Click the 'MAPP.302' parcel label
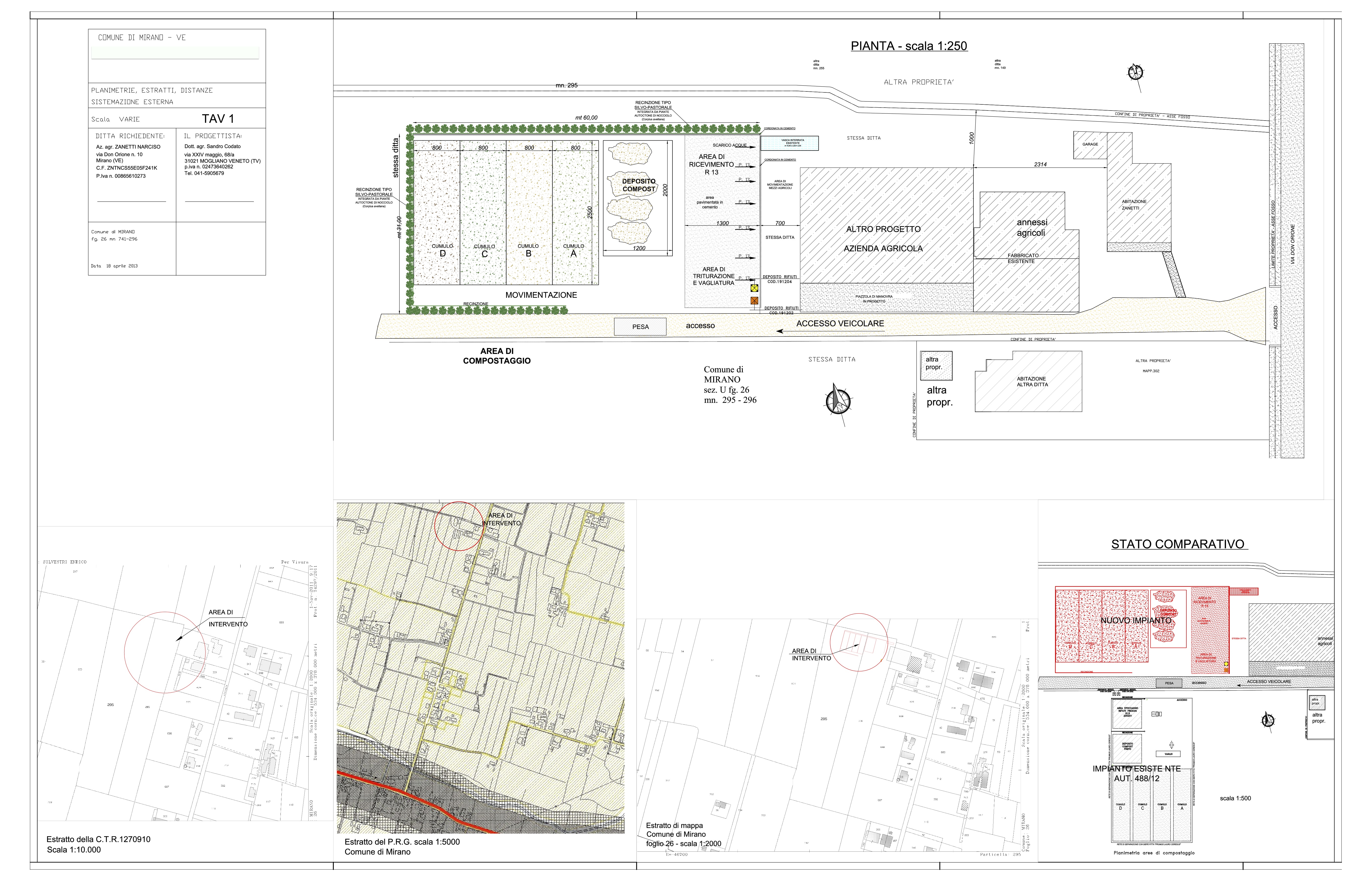This screenshot has width=1372, height=881. 1151,371
